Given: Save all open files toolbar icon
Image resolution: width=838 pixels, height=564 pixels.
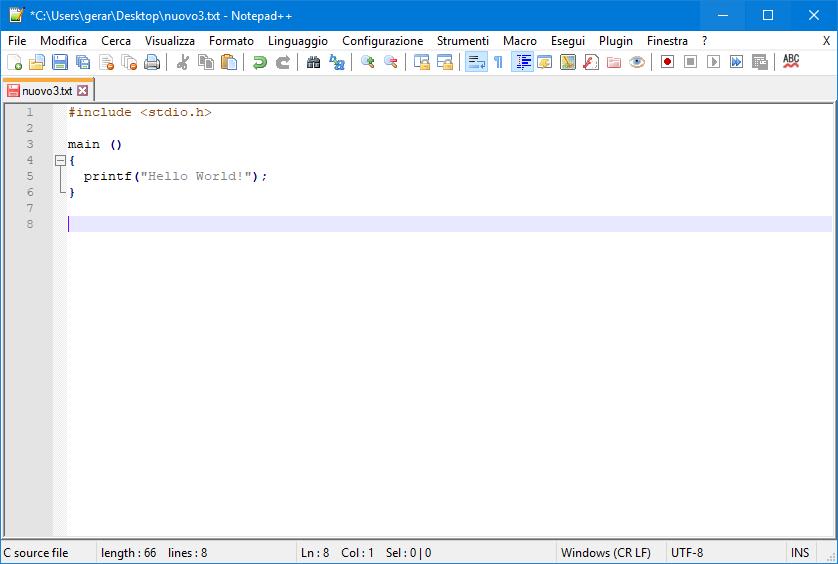Looking at the screenshot, I should [83, 63].
